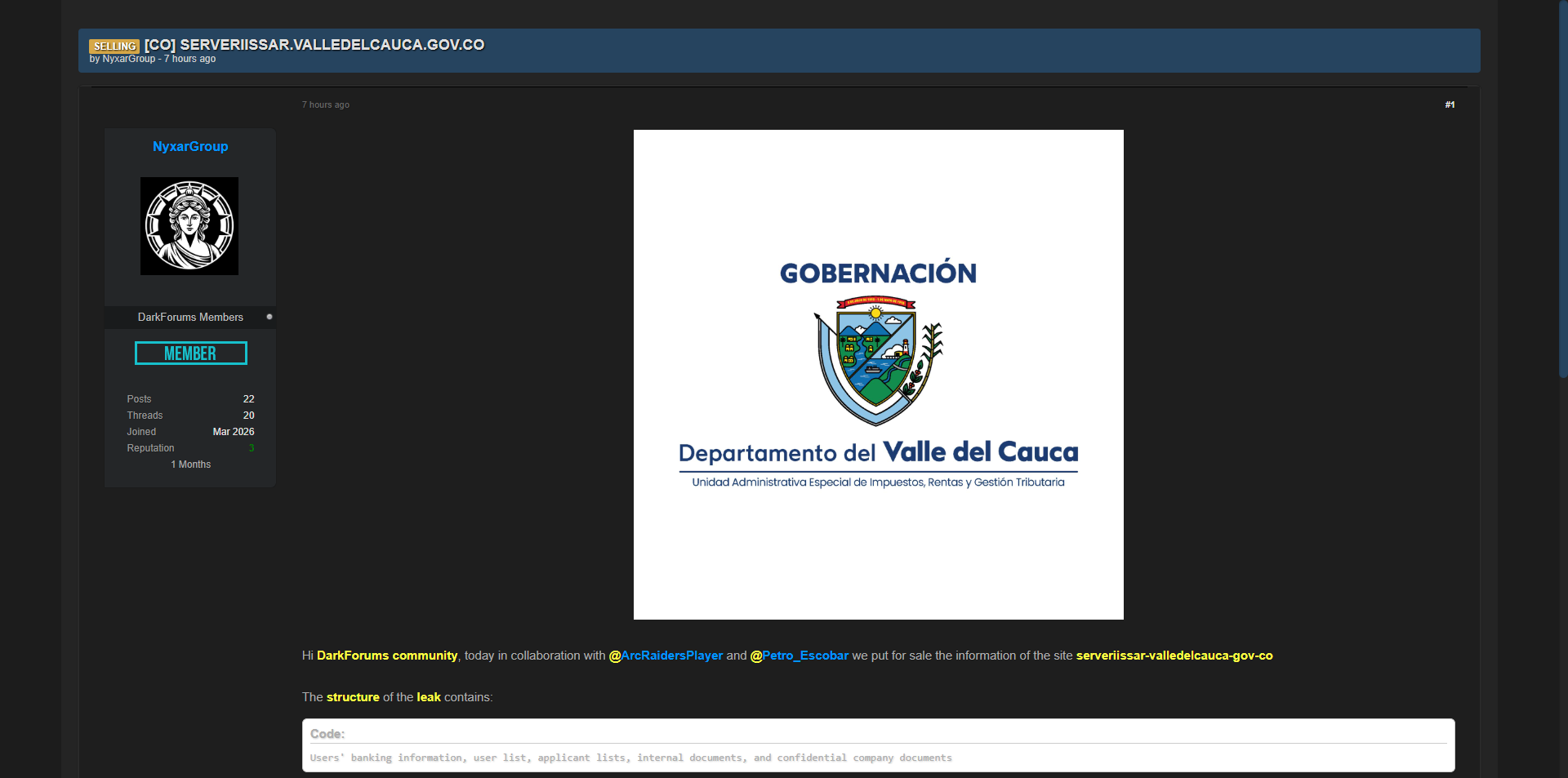Click the green reputation score 3
Screen dimensions: 1568x778
click(x=252, y=448)
